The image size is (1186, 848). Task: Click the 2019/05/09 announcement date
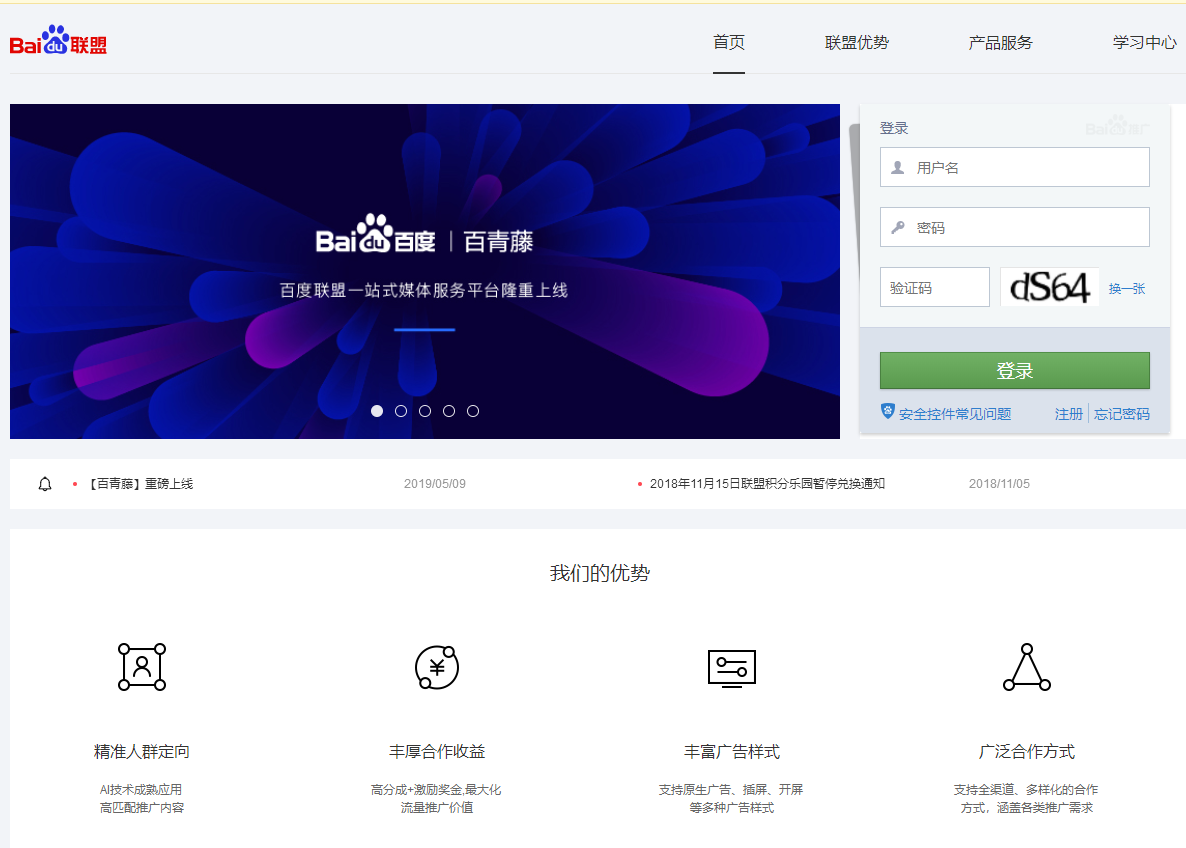click(x=435, y=484)
